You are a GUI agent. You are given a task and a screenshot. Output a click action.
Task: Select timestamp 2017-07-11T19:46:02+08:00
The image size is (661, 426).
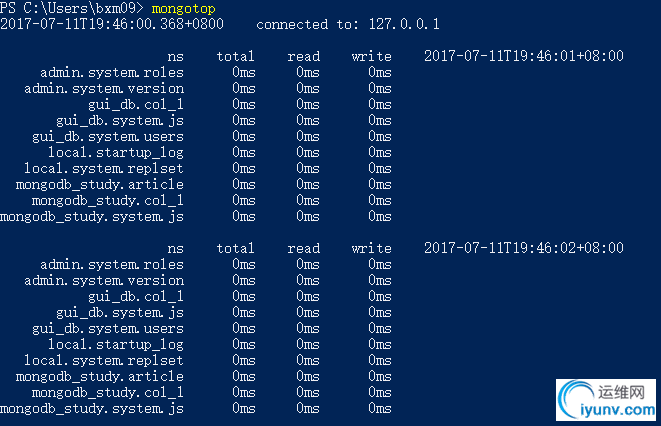click(524, 248)
